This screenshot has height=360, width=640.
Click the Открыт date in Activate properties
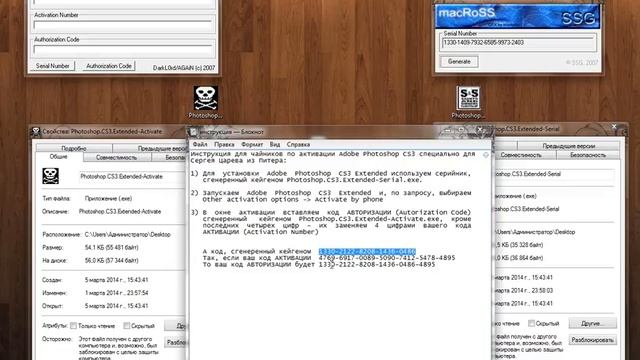click(116, 306)
